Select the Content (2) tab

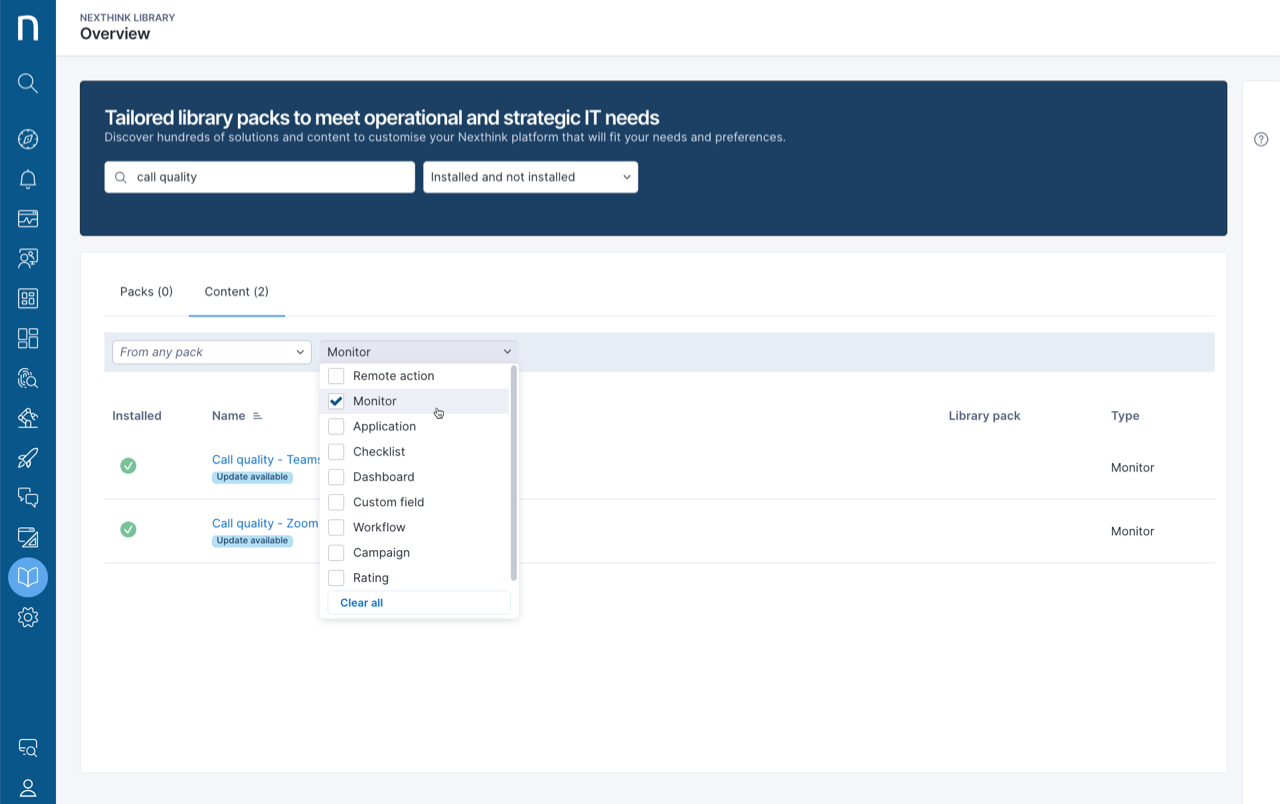pyautogui.click(x=236, y=291)
